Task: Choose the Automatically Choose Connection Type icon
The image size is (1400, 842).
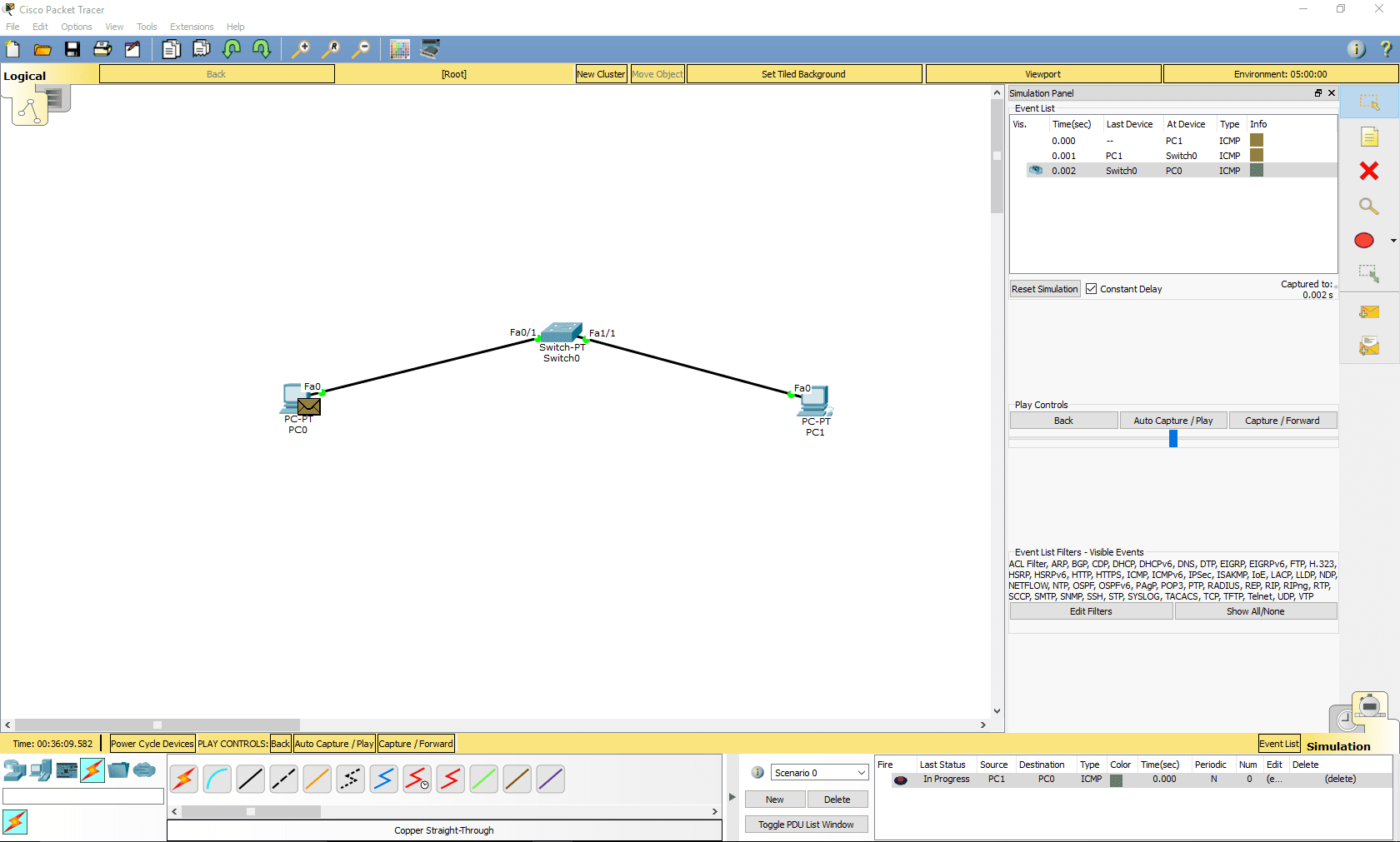Action: (x=184, y=780)
